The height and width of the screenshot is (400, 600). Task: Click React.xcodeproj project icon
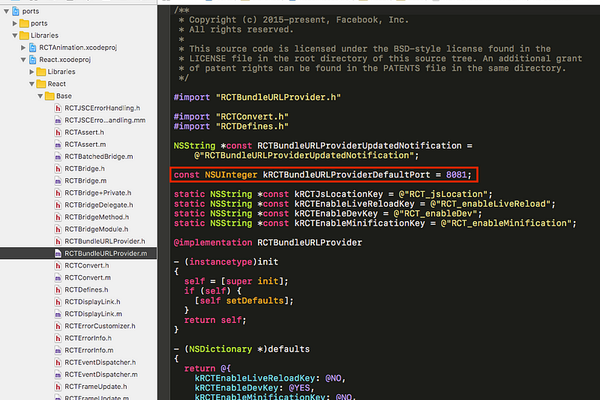pyautogui.click(x=33, y=60)
